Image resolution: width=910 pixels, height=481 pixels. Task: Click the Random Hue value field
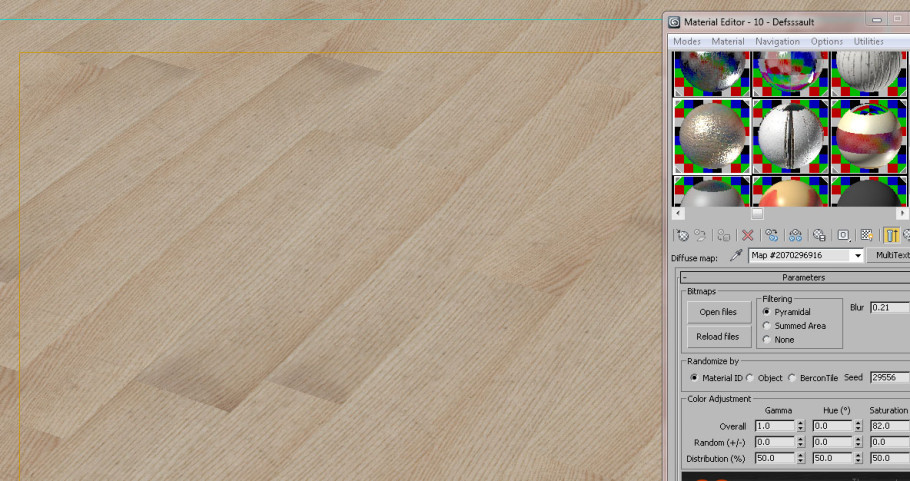point(832,442)
